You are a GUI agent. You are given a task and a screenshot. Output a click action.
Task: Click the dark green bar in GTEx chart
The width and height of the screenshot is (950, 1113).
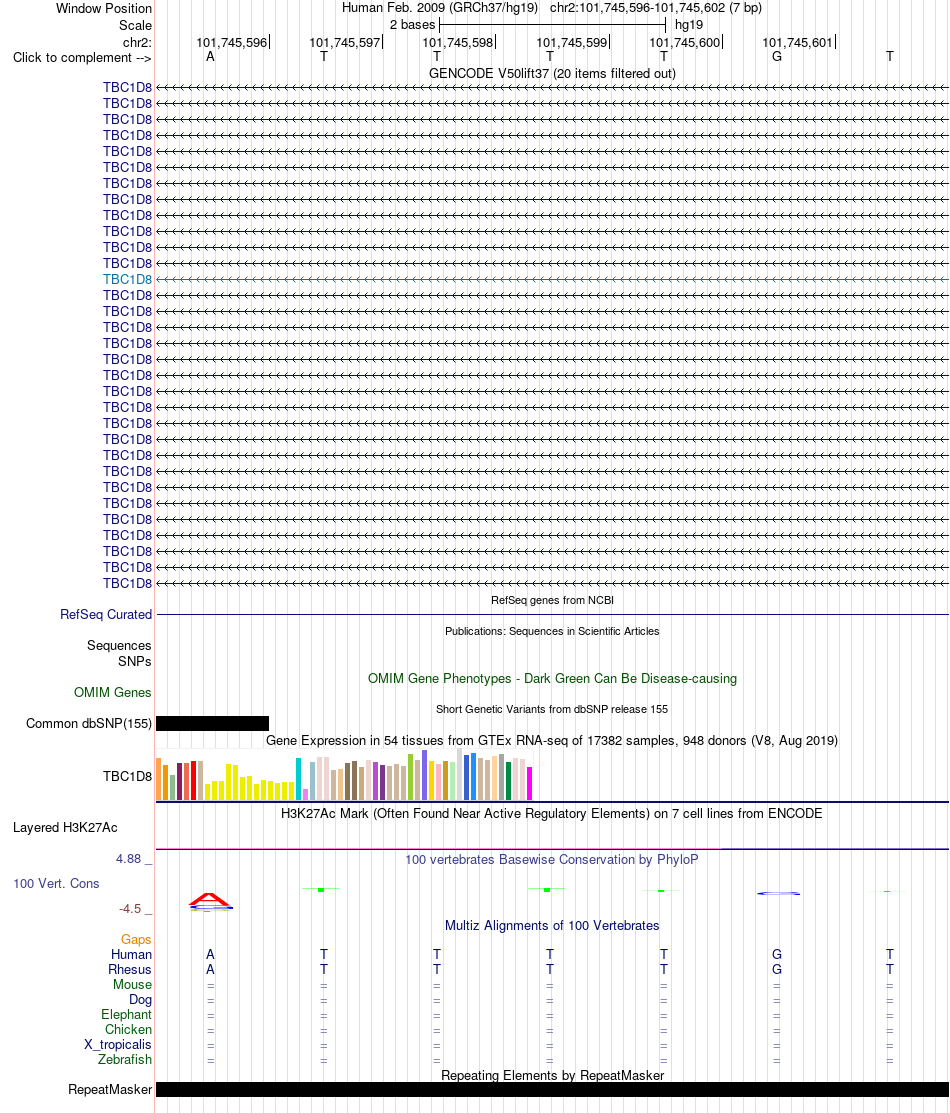(x=508, y=782)
